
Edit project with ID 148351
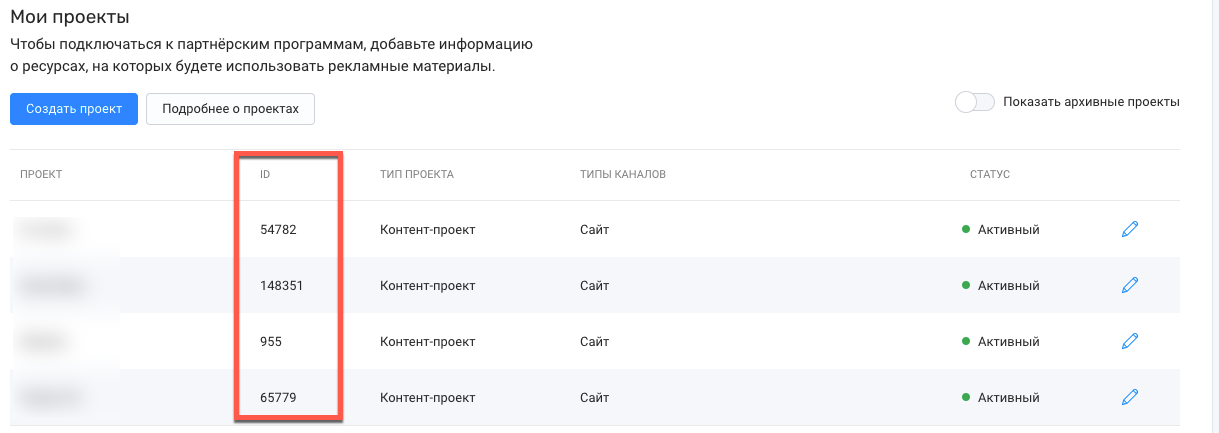click(x=1130, y=285)
